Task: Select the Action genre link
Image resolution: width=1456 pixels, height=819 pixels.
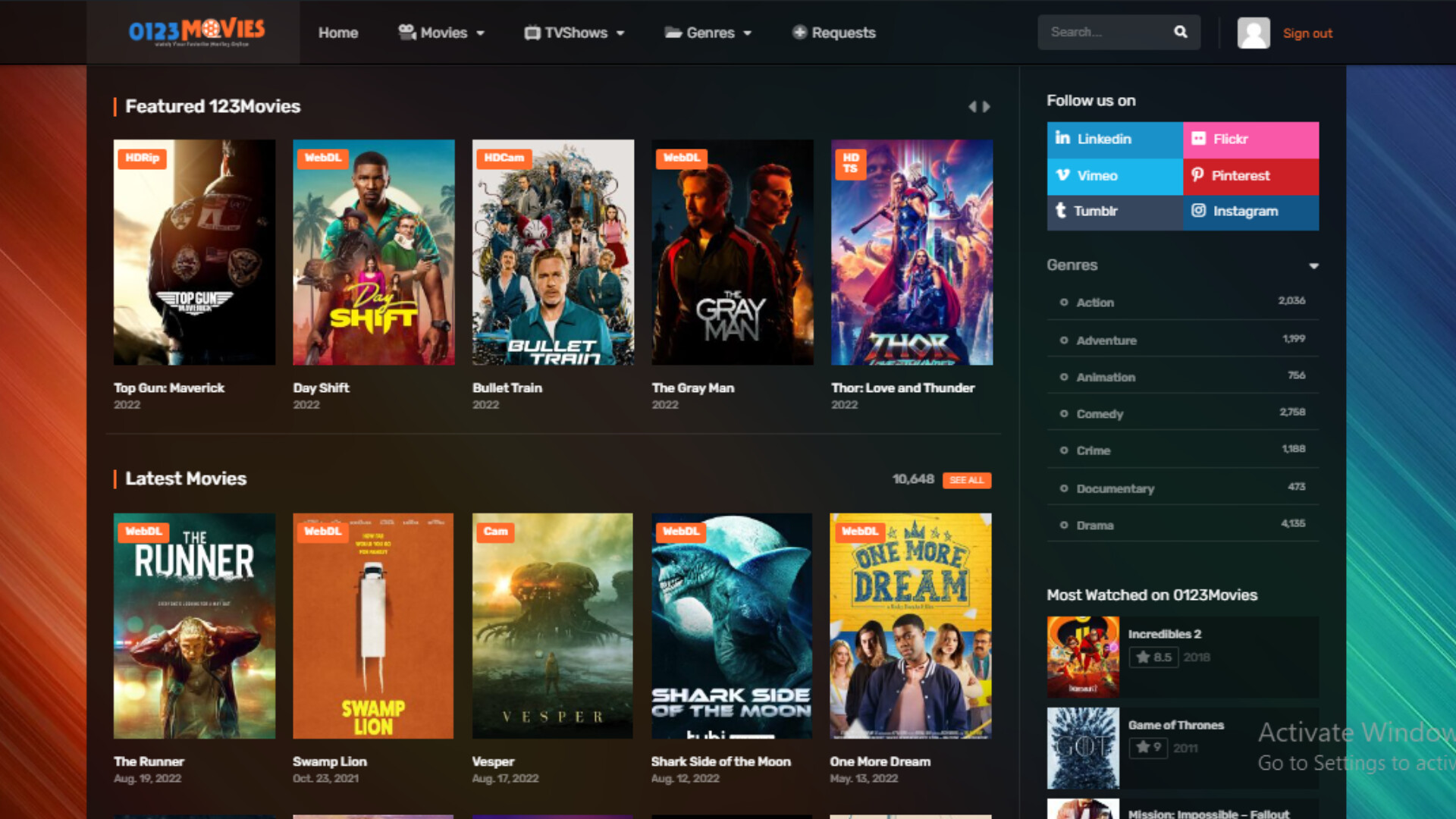Action: pos(1094,302)
